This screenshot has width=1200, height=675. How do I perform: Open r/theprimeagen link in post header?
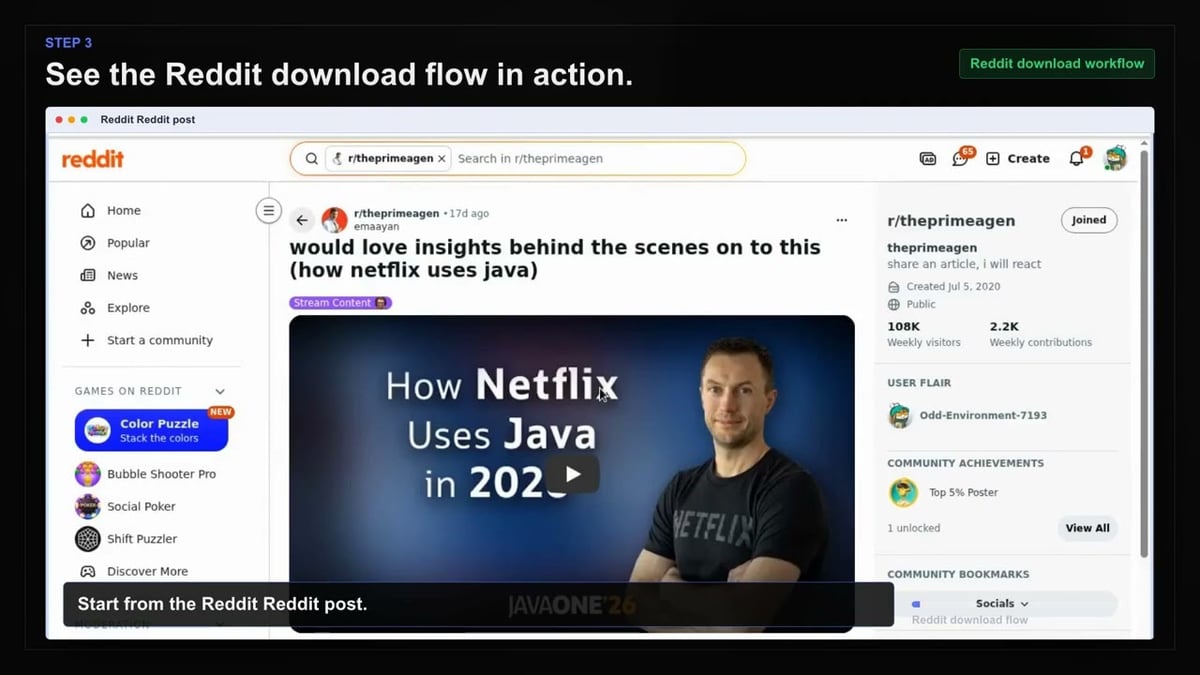click(x=396, y=213)
